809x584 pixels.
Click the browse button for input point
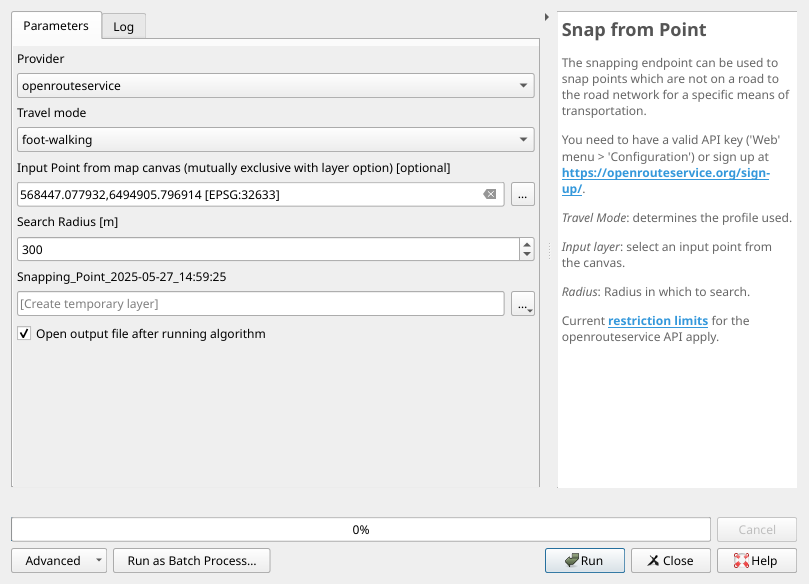click(522, 195)
